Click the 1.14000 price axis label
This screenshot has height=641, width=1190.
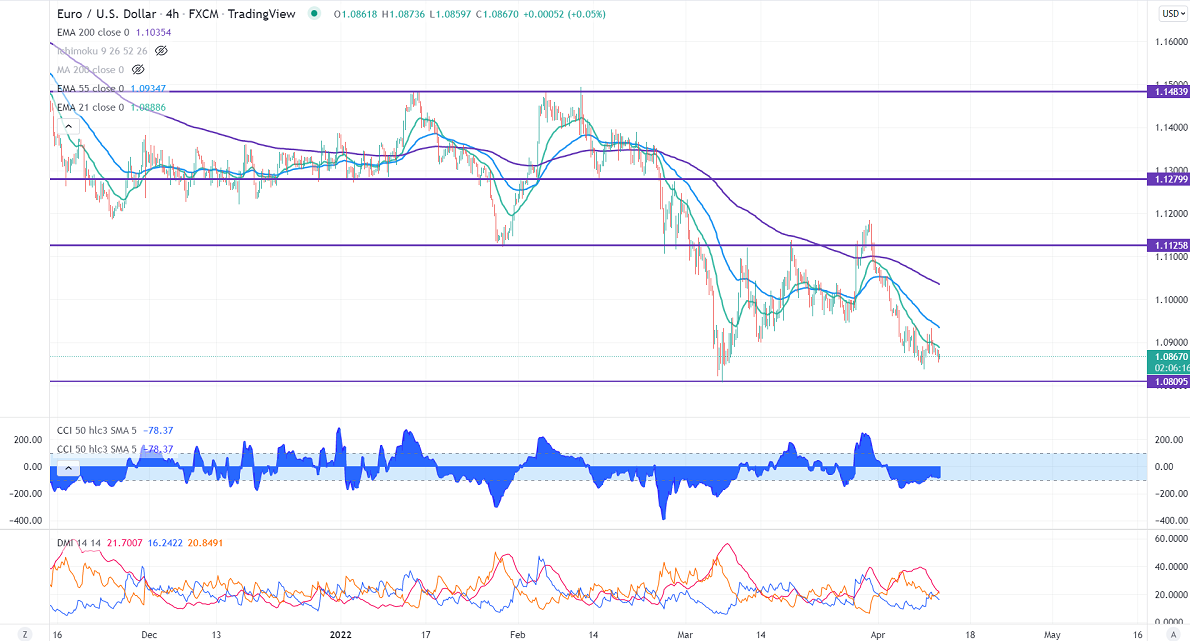tap(1172, 127)
